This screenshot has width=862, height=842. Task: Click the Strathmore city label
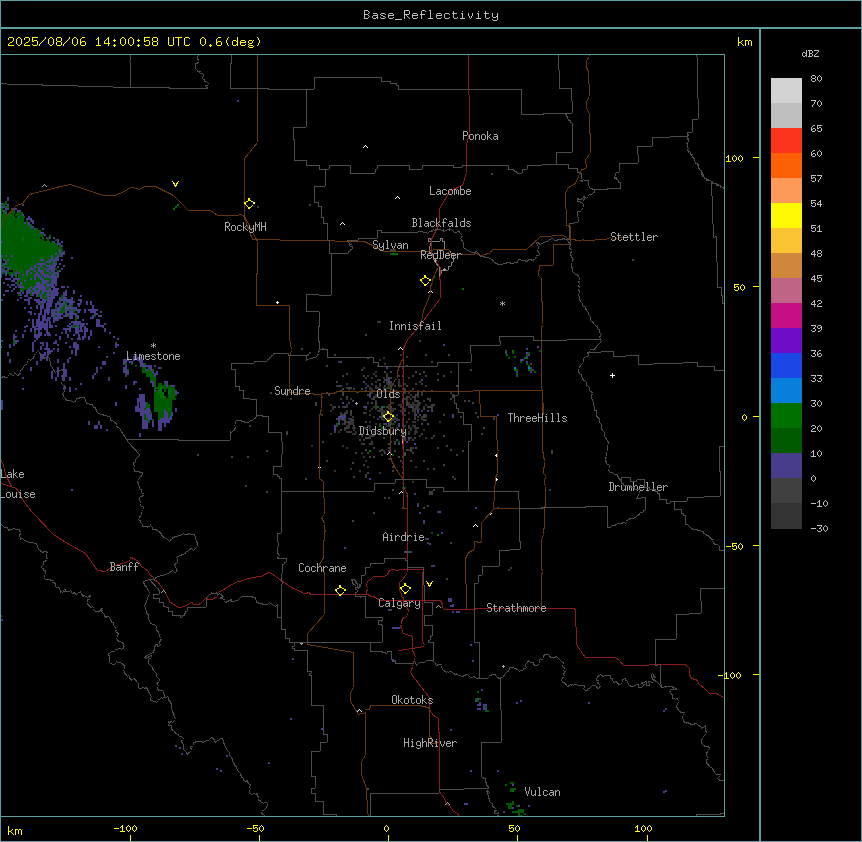(x=516, y=608)
